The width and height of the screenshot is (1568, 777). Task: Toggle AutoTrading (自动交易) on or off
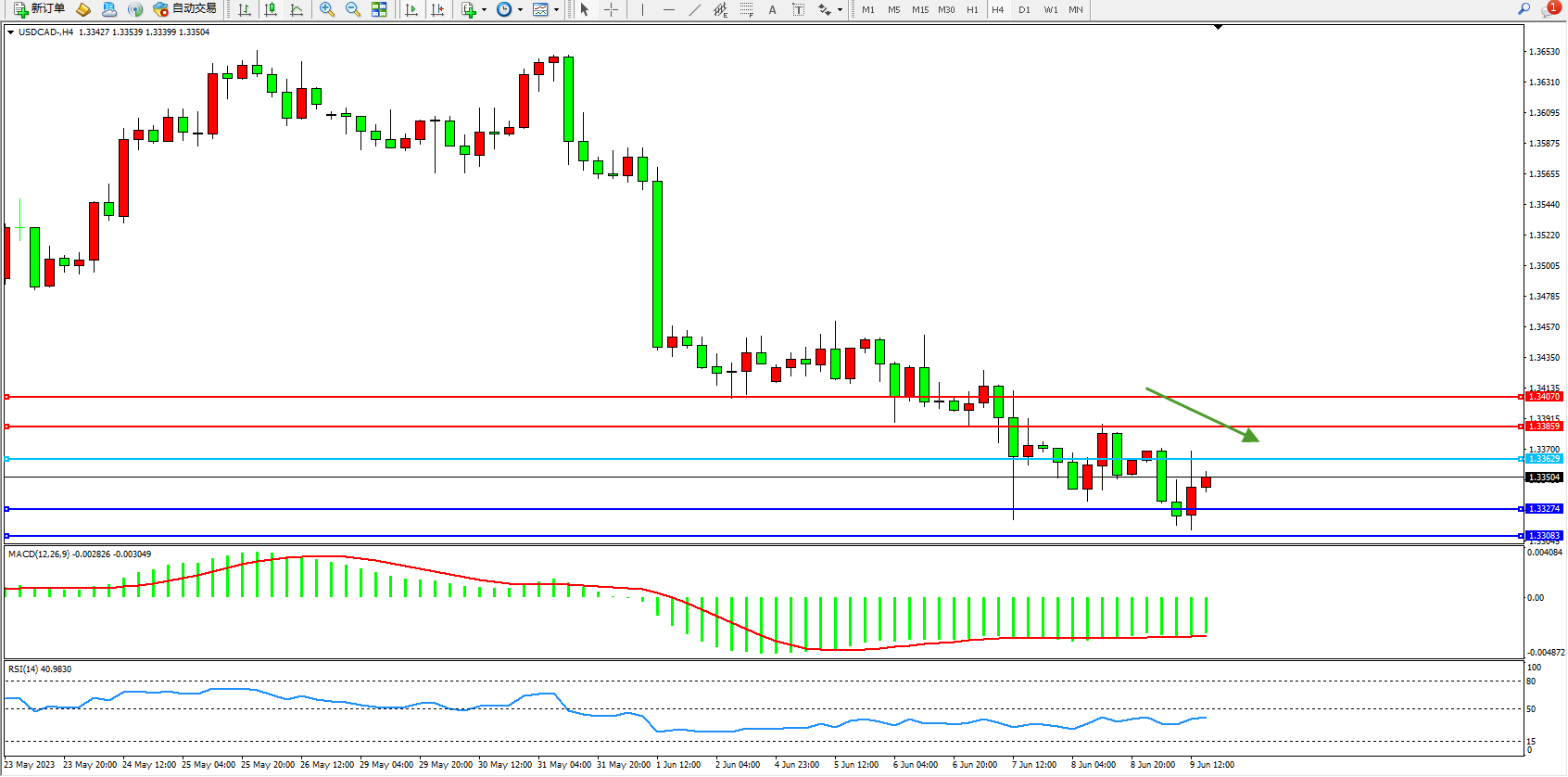point(185,9)
